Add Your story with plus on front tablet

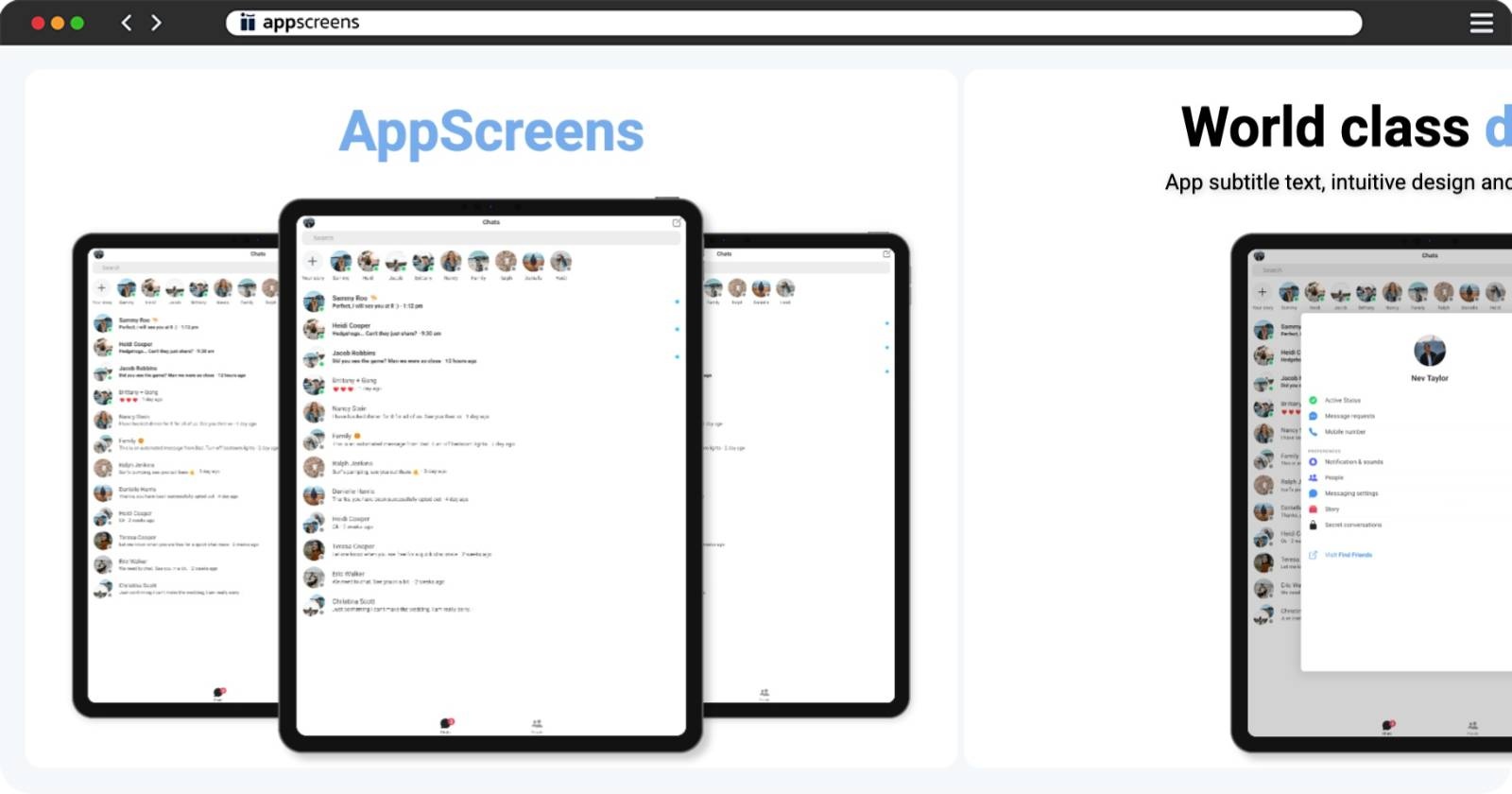313,262
